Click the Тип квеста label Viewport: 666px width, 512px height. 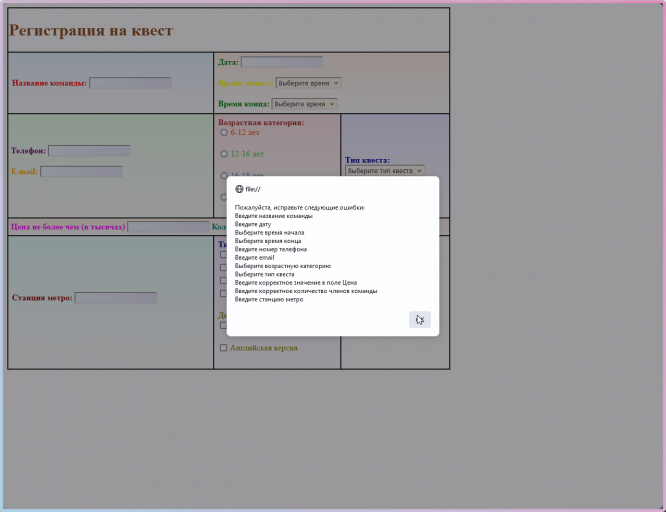point(367,160)
